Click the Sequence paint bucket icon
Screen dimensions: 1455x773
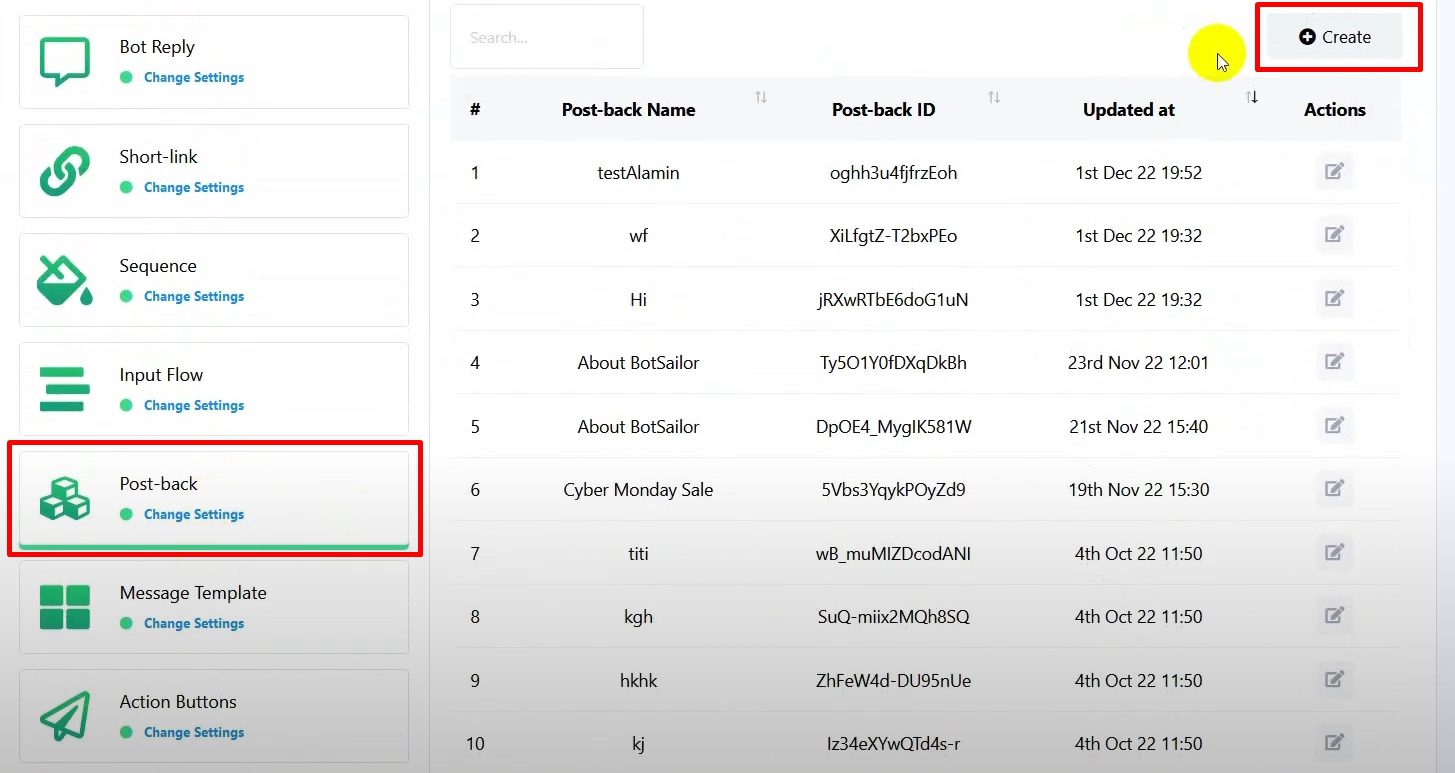[64, 280]
